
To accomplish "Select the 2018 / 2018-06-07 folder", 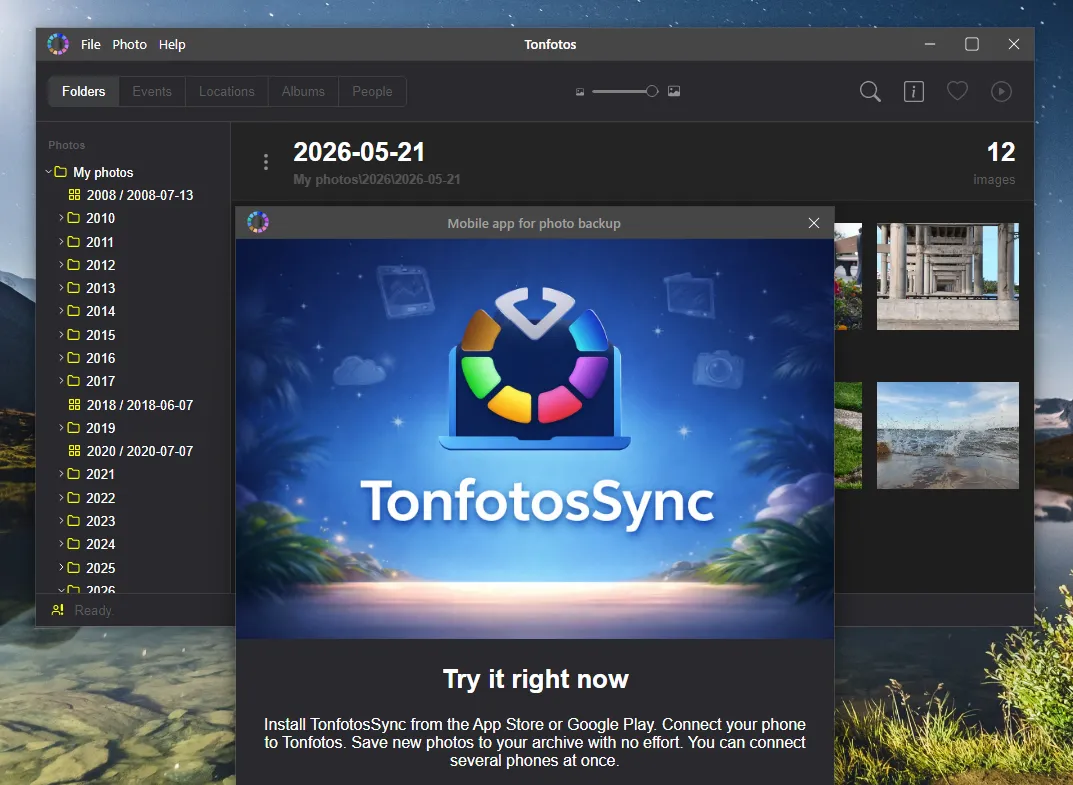I will (x=131, y=404).
